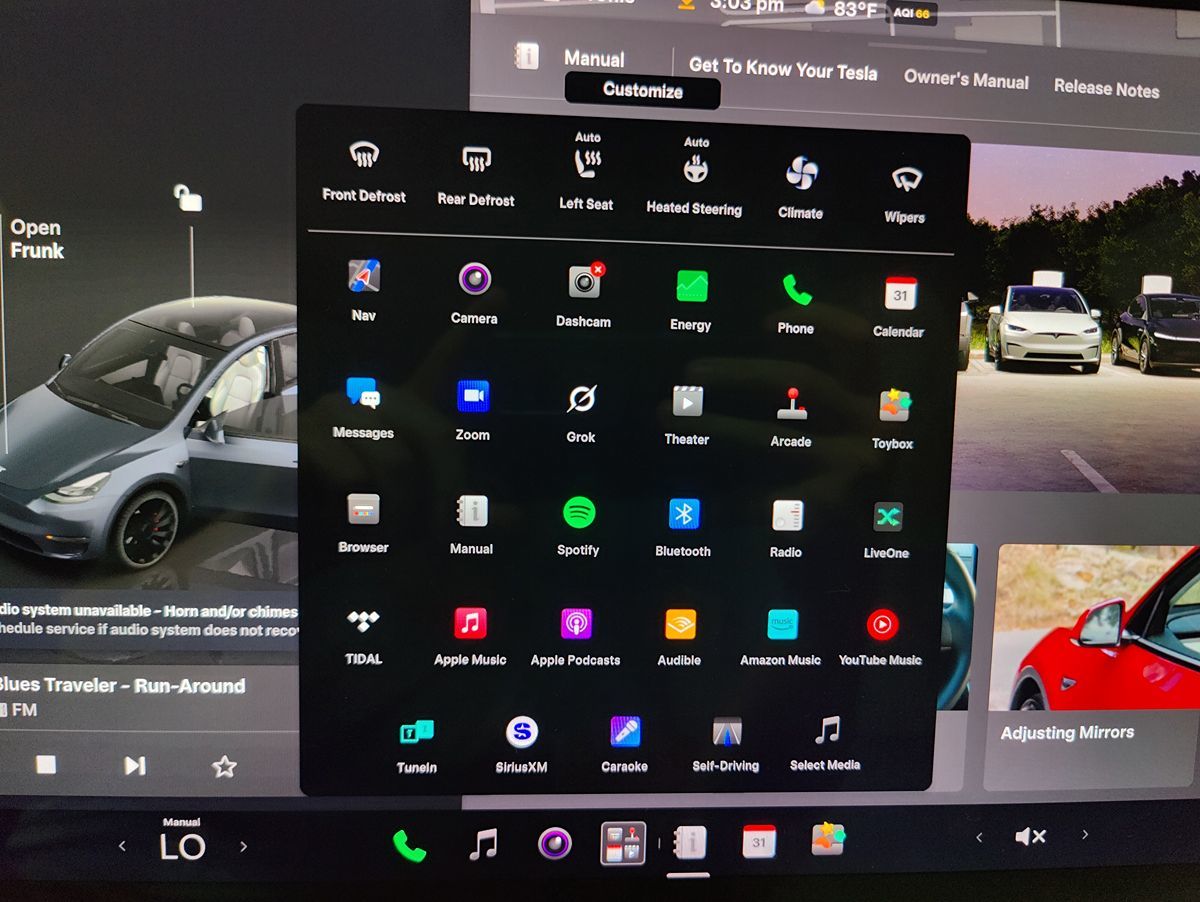The width and height of the screenshot is (1200, 902).
Task: Stop the current media playback
Action: [x=46, y=765]
